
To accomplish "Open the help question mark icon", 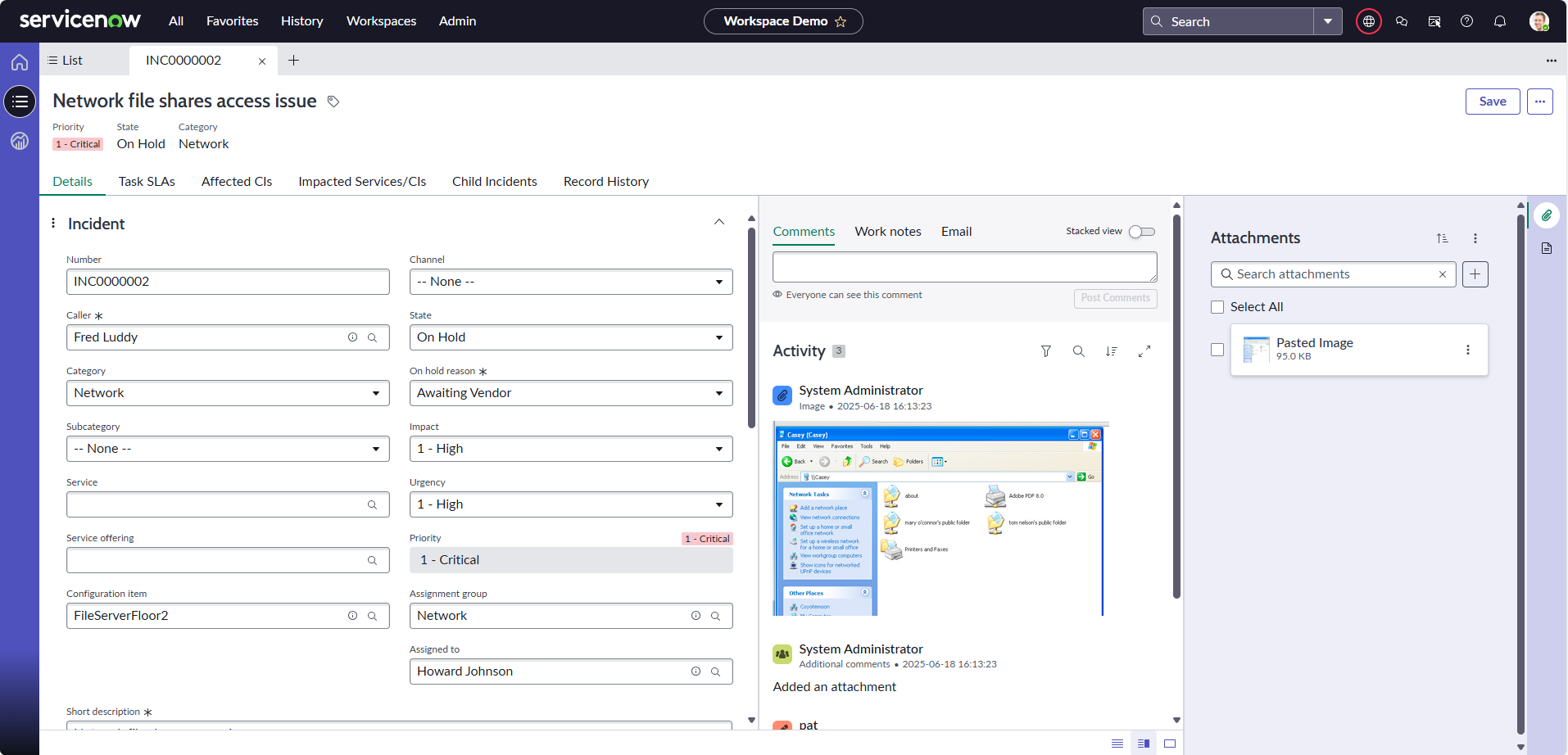I will click(x=1466, y=21).
